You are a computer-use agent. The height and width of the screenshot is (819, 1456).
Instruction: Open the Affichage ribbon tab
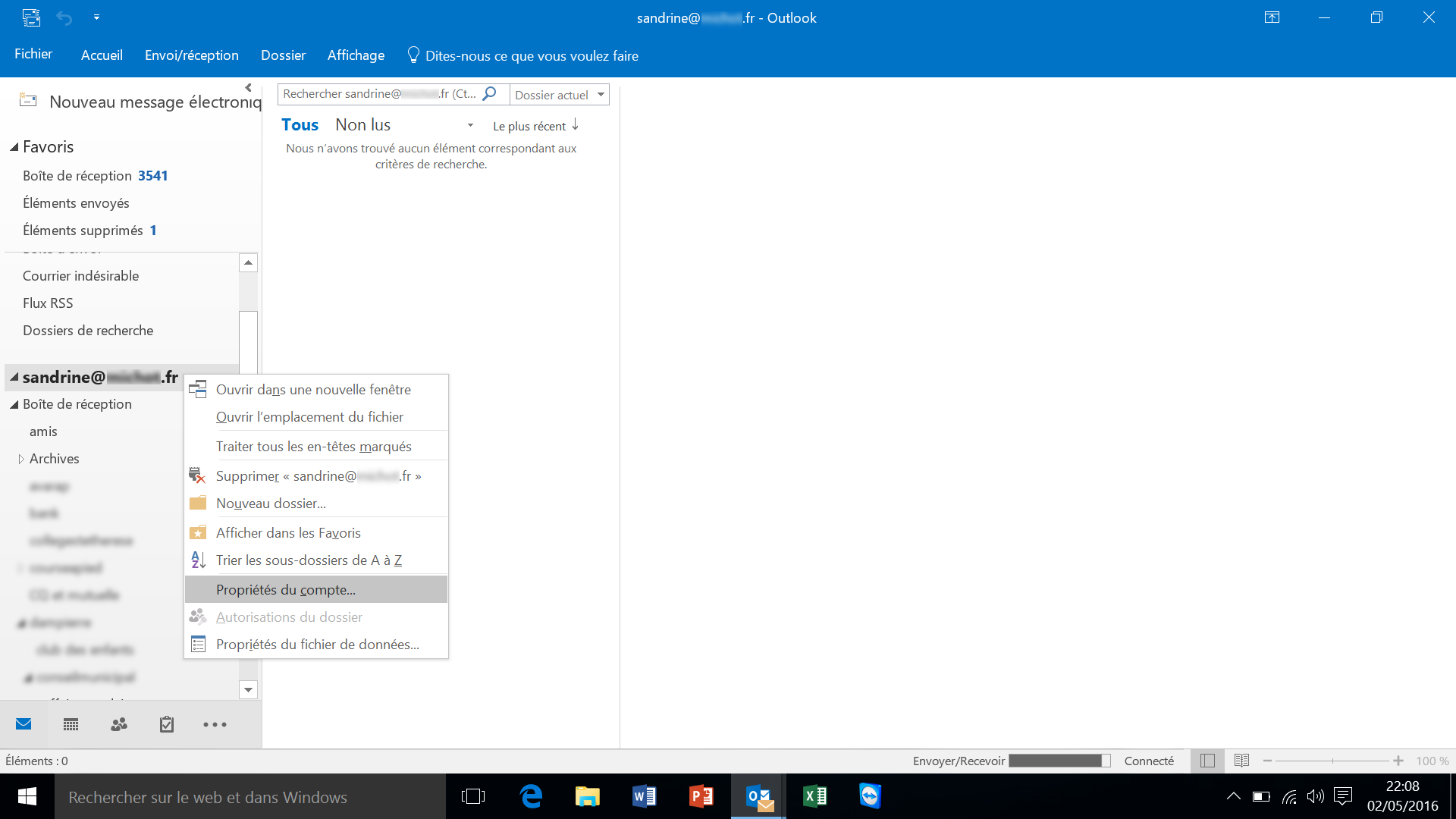(356, 55)
